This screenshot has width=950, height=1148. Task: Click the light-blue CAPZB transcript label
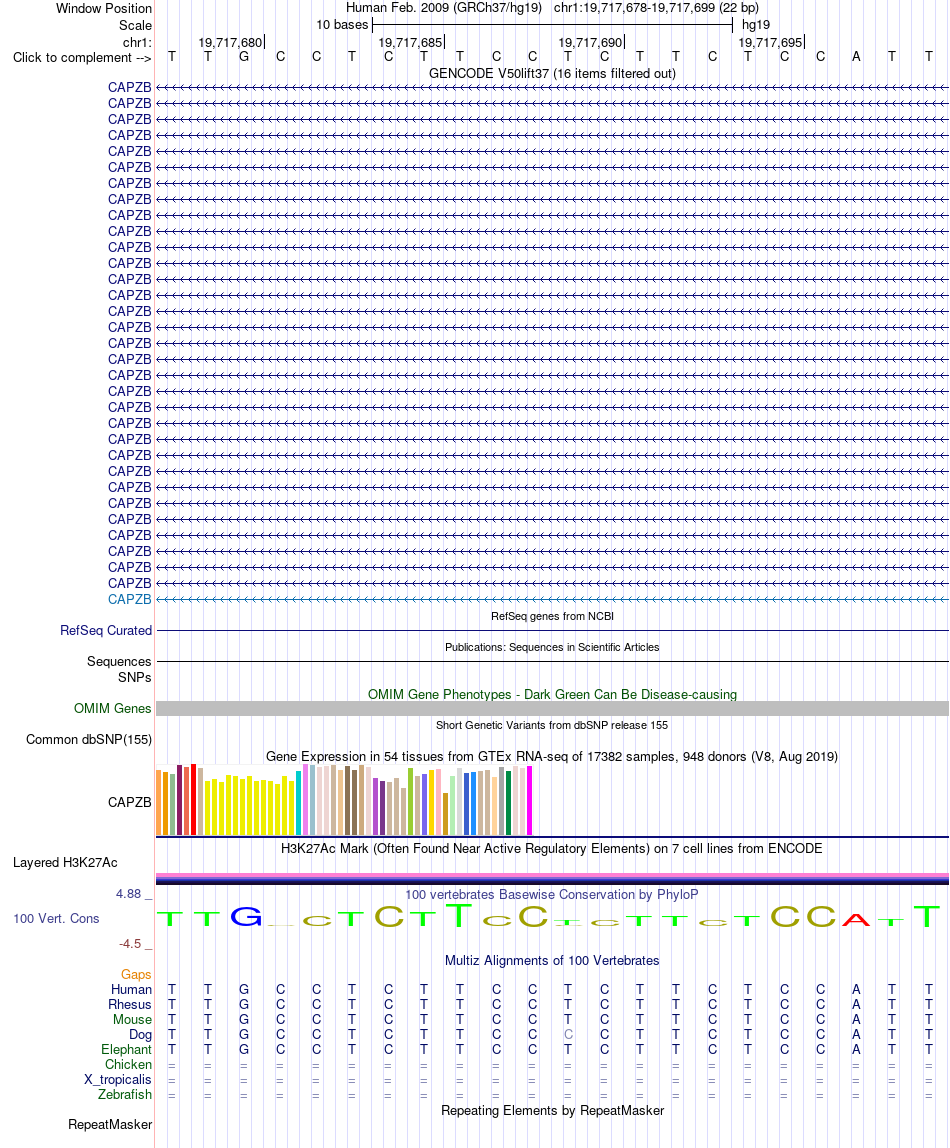click(x=130, y=599)
